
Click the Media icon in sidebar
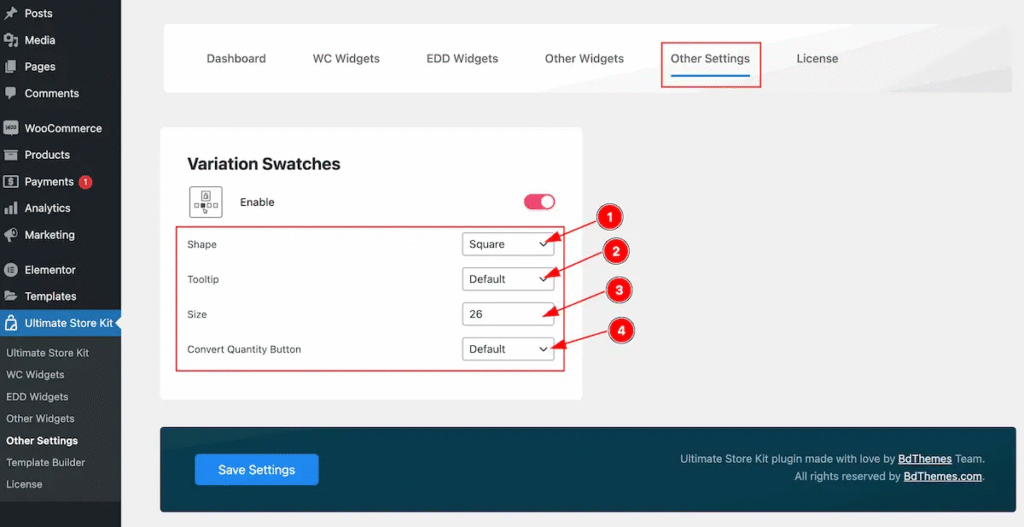[x=10, y=40]
